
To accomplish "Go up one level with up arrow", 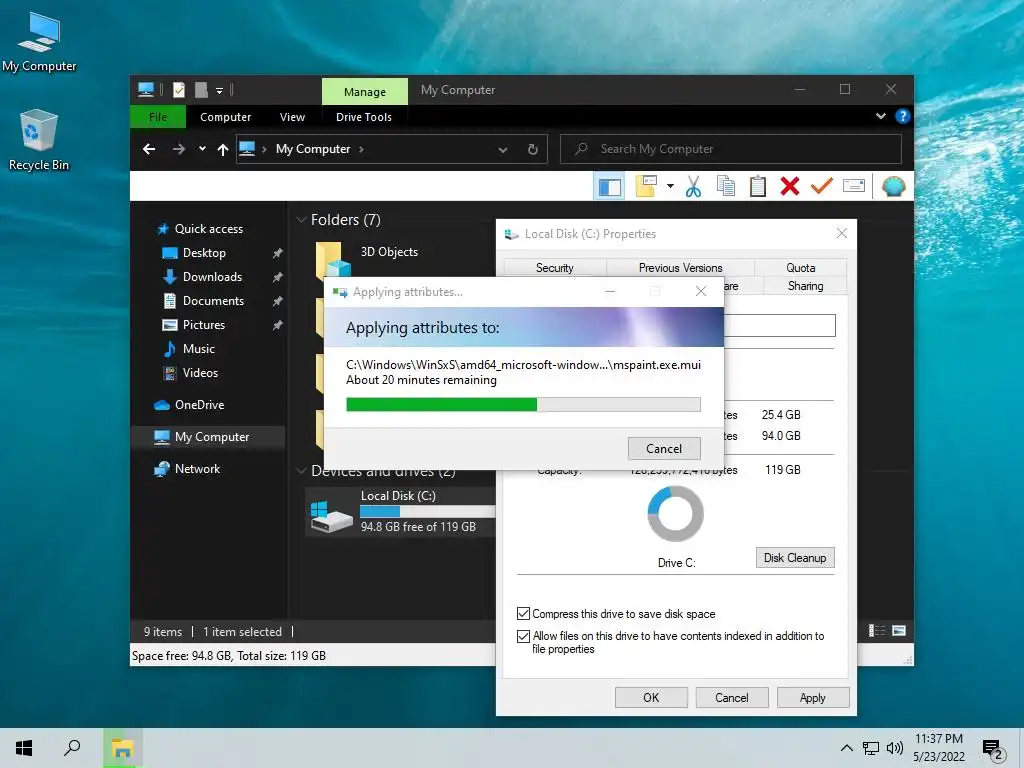I will coord(223,150).
